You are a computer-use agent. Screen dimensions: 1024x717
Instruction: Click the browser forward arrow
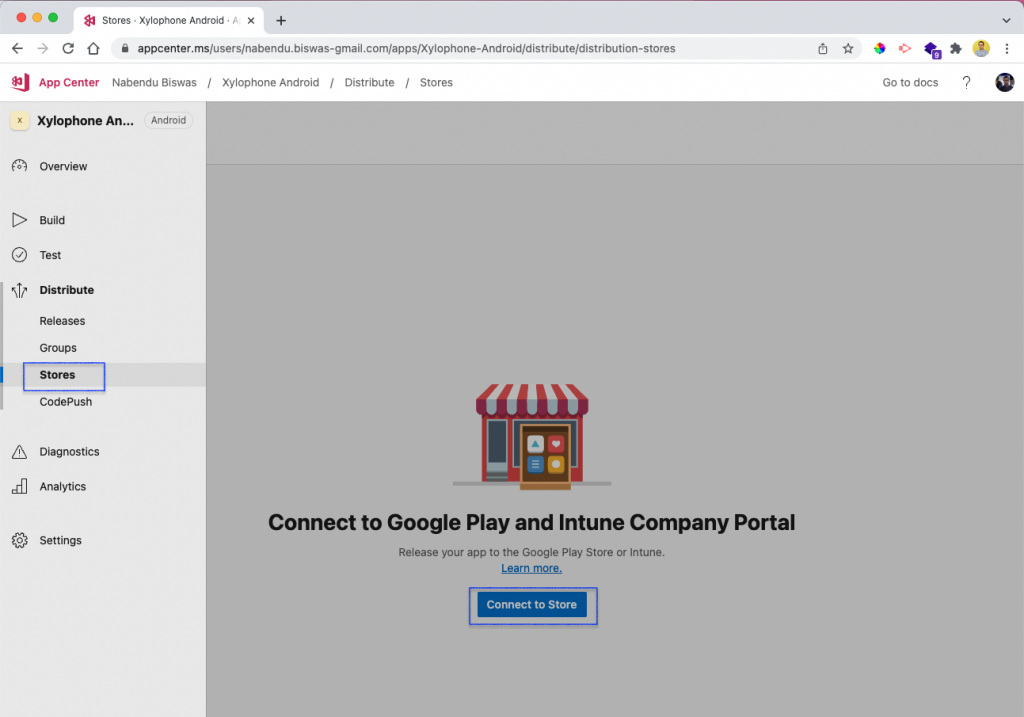pos(42,48)
